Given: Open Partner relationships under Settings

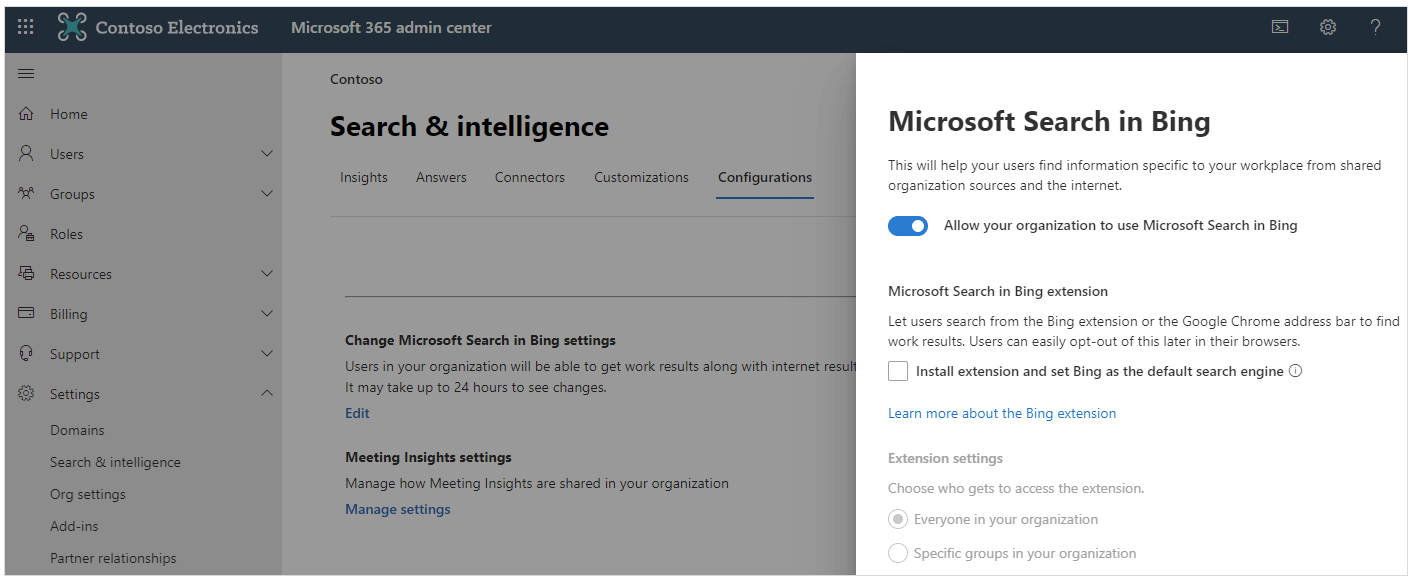Looking at the screenshot, I should (x=113, y=558).
